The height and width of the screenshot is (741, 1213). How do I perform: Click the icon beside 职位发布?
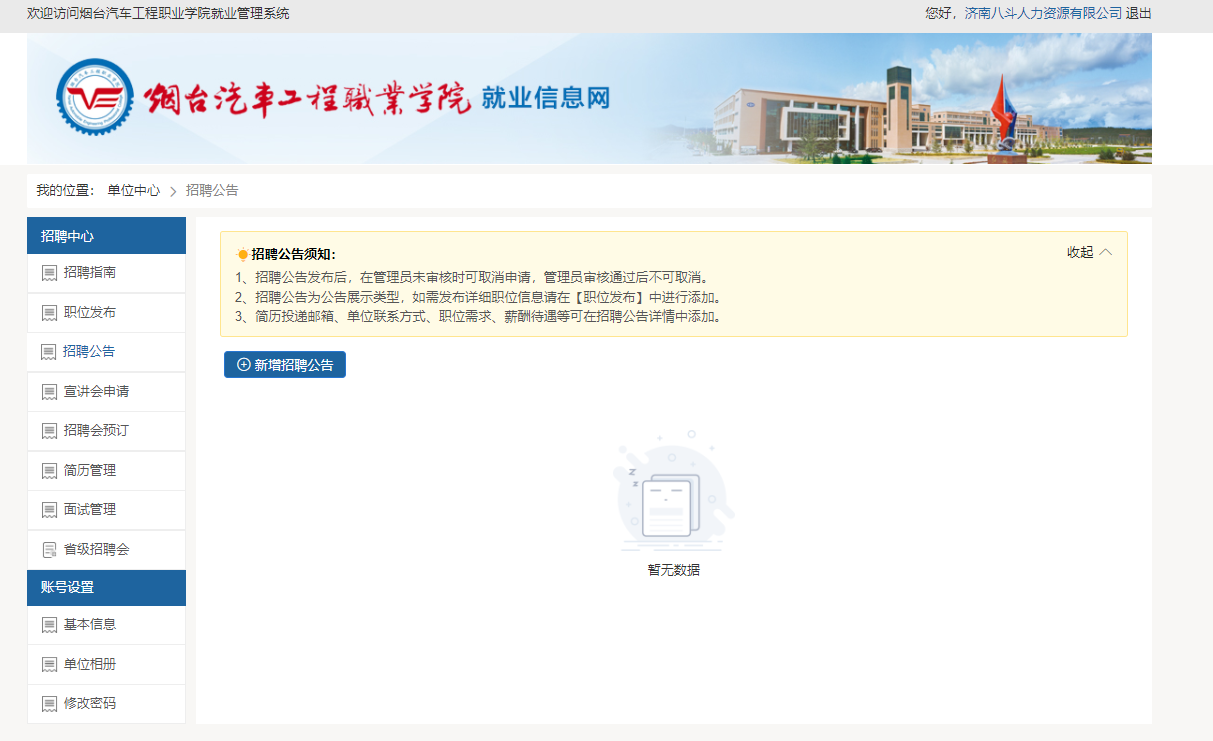49,313
